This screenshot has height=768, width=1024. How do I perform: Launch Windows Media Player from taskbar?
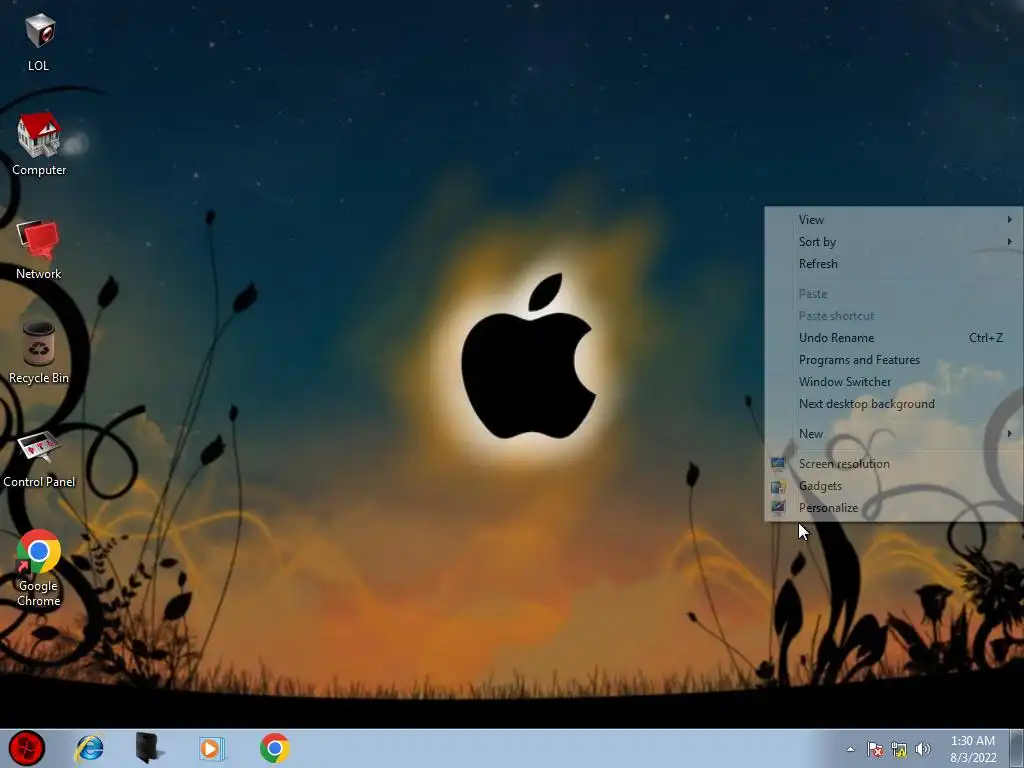[x=211, y=748]
